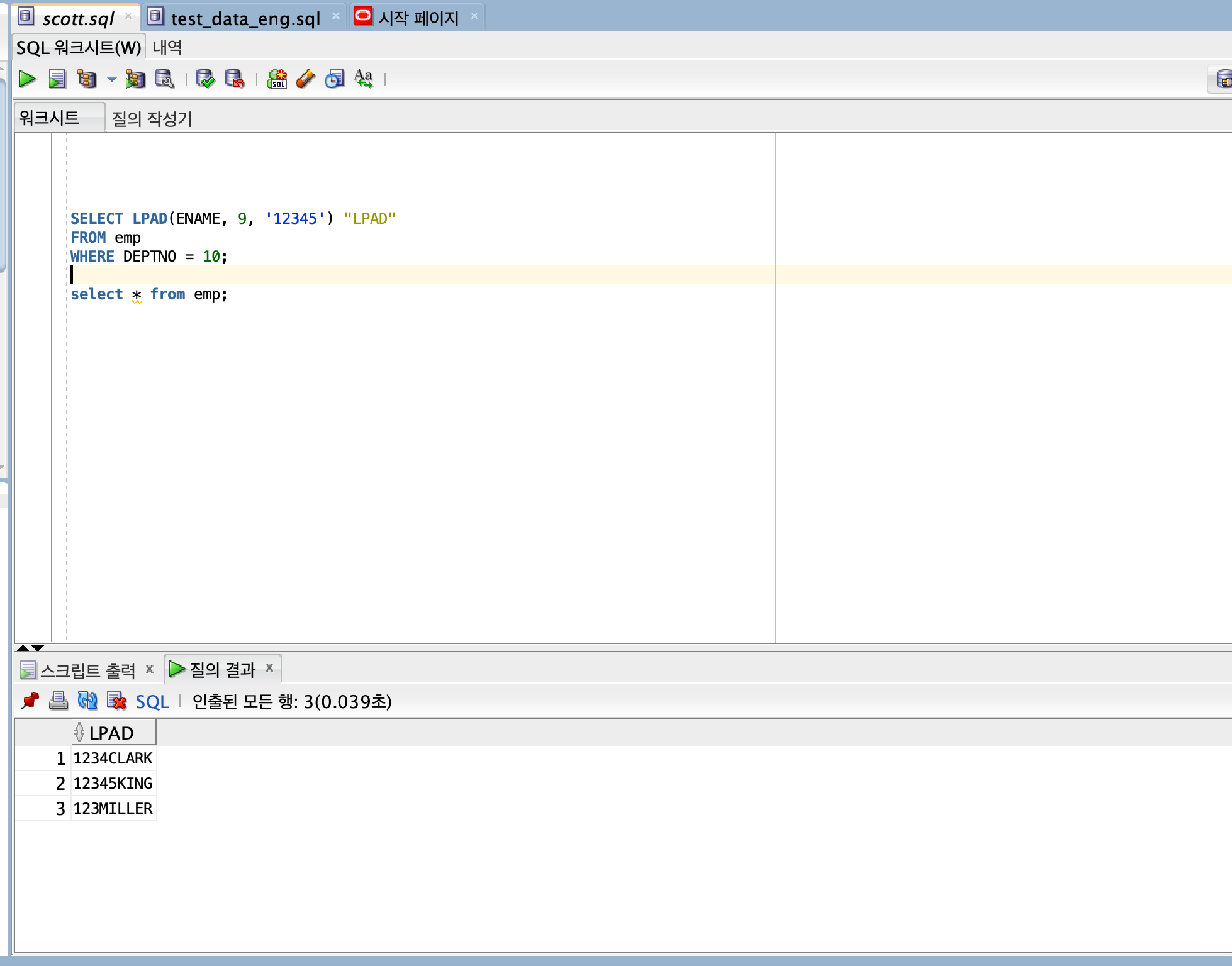Click the SQL Tuning Advisor icon

pos(164,79)
